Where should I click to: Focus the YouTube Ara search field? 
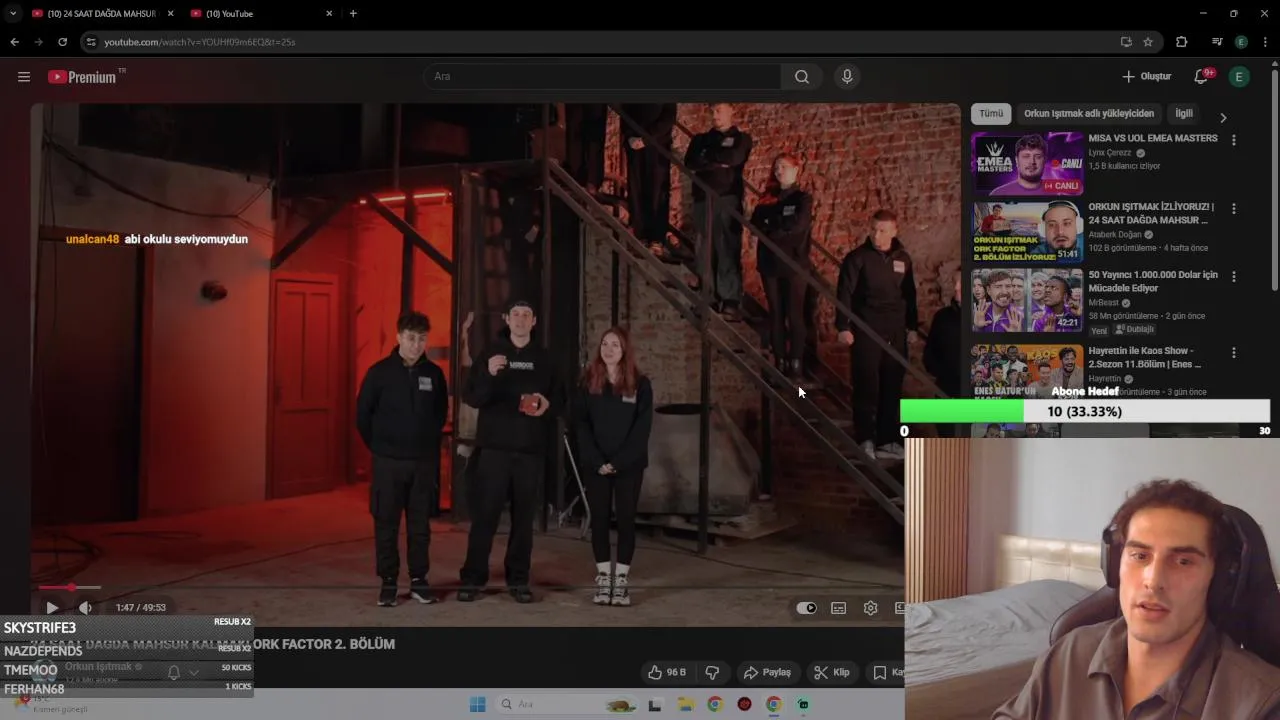point(602,77)
